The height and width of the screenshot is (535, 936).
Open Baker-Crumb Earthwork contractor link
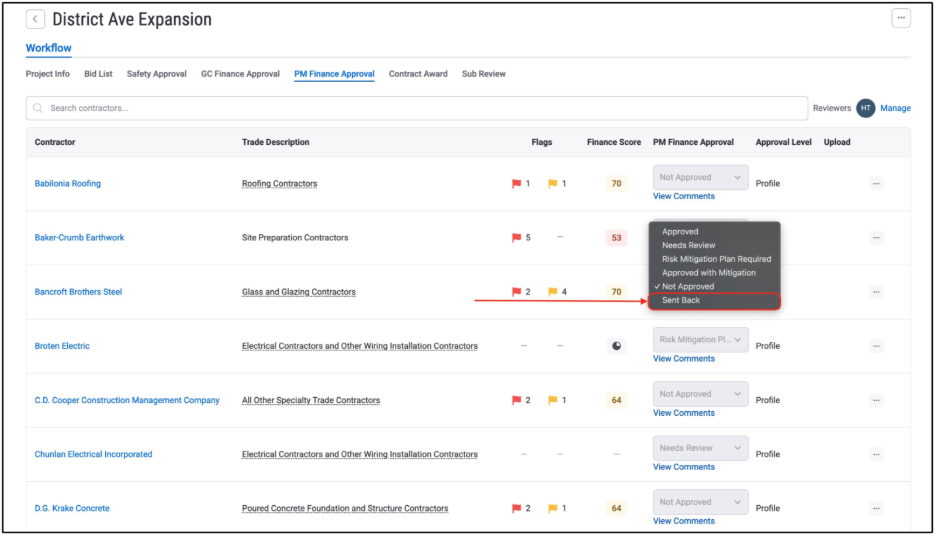(x=79, y=238)
